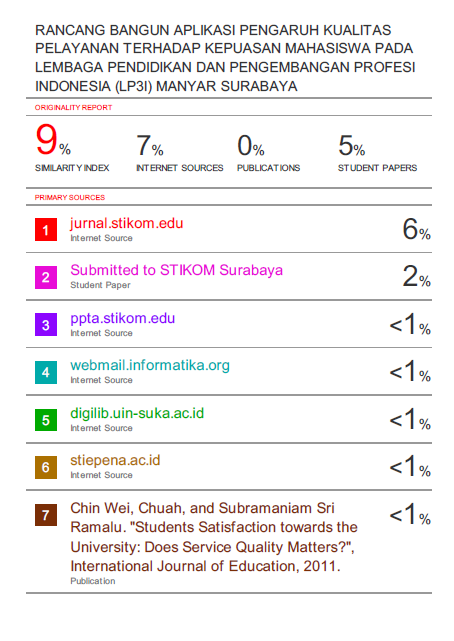Open Submitted to STIKOM Surabaya source
The image size is (454, 641).
(177, 270)
